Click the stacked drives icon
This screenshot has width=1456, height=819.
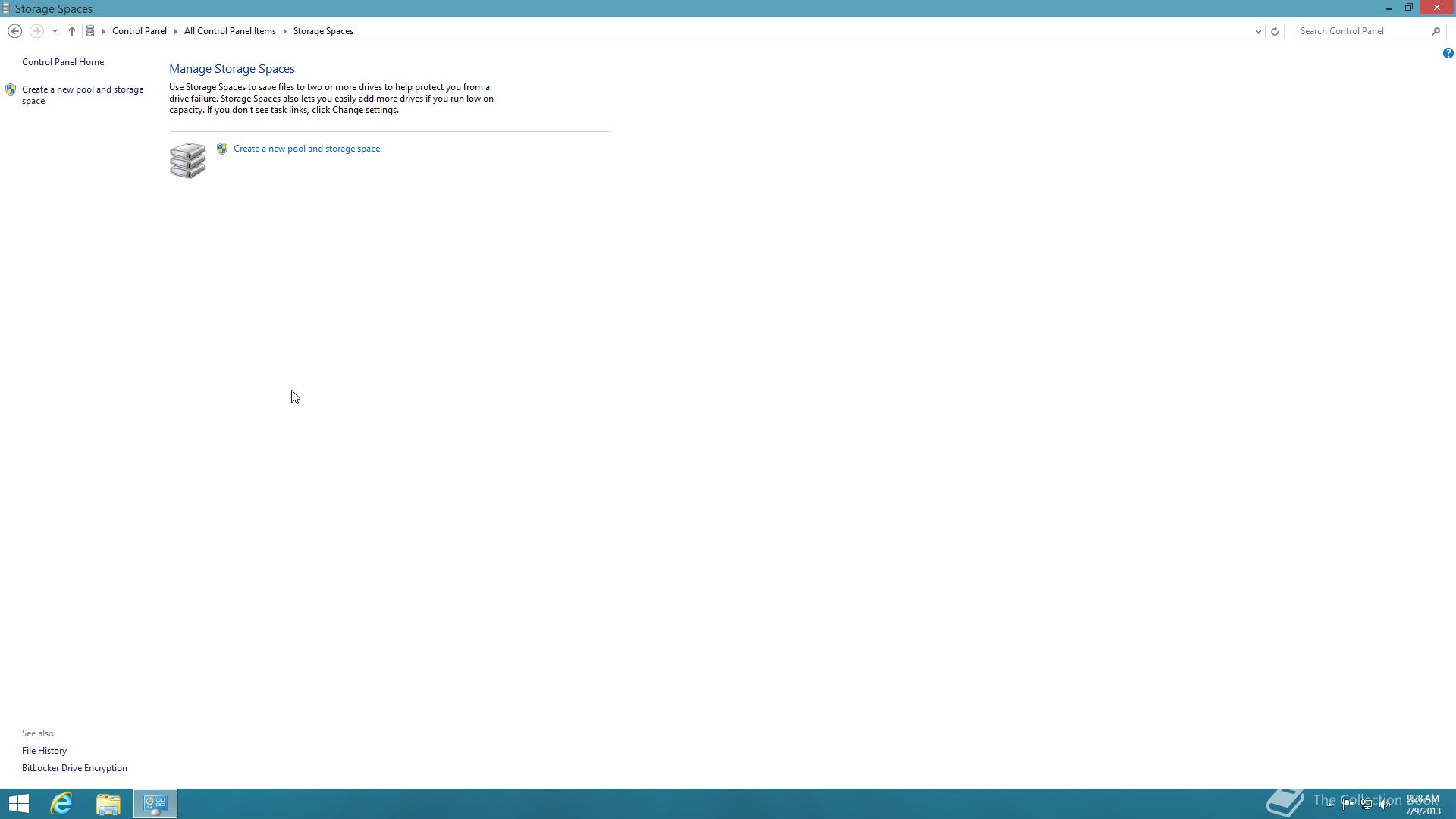click(x=187, y=160)
